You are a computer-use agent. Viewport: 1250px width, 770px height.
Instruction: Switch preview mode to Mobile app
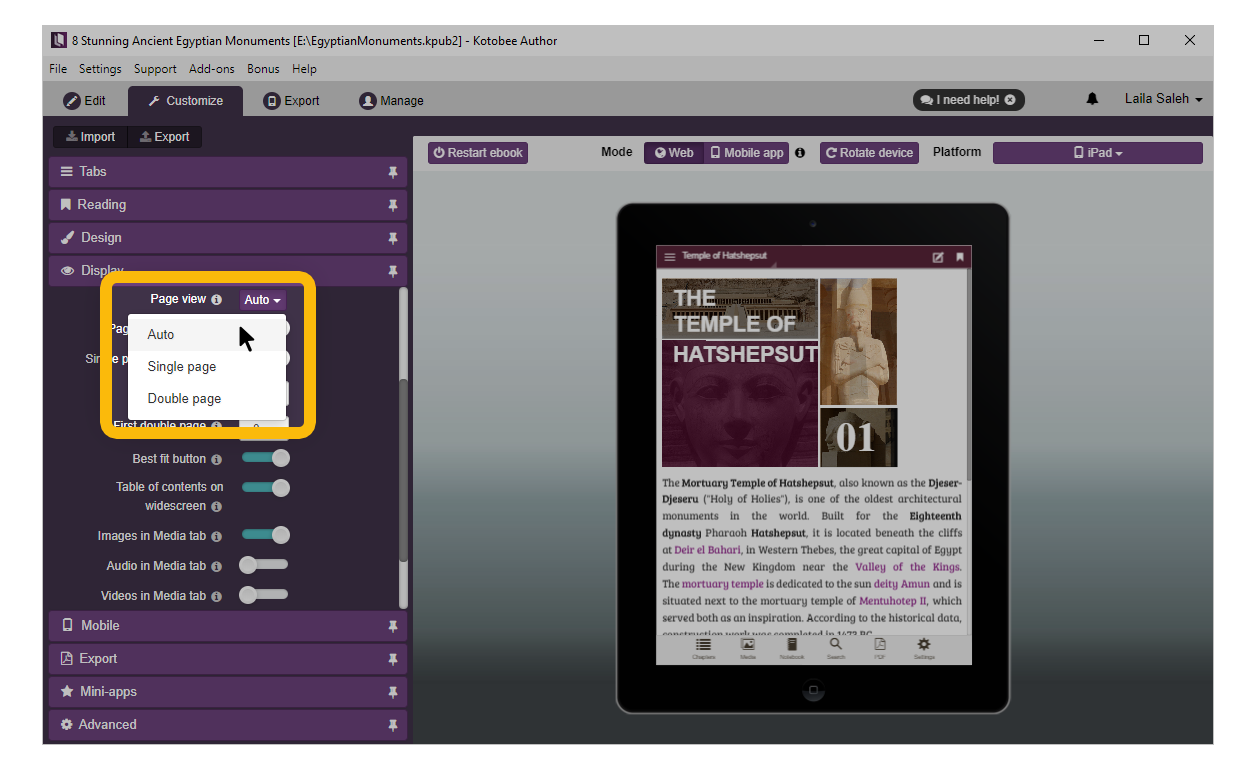746,153
